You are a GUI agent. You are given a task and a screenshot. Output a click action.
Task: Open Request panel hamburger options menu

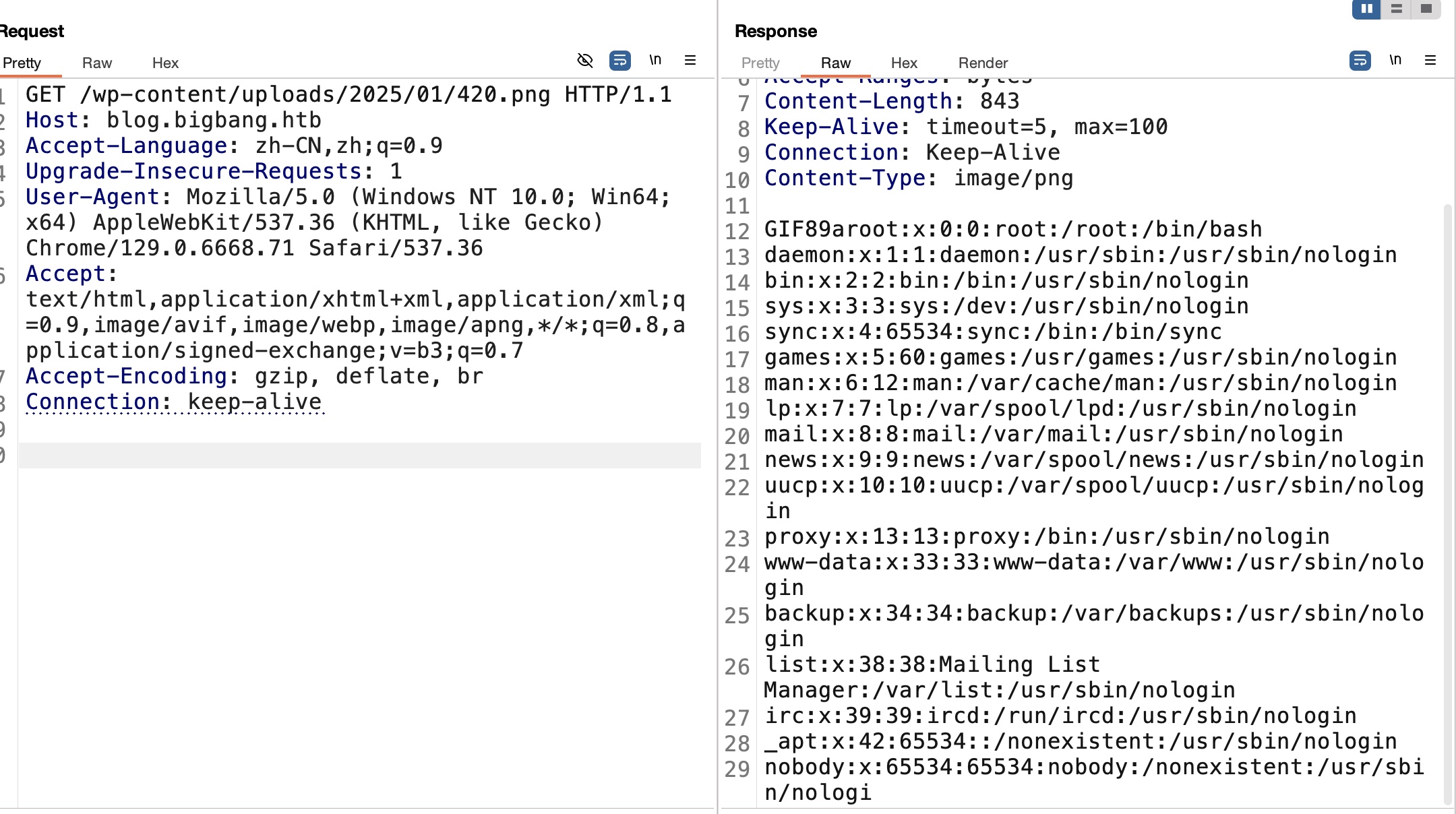click(690, 61)
